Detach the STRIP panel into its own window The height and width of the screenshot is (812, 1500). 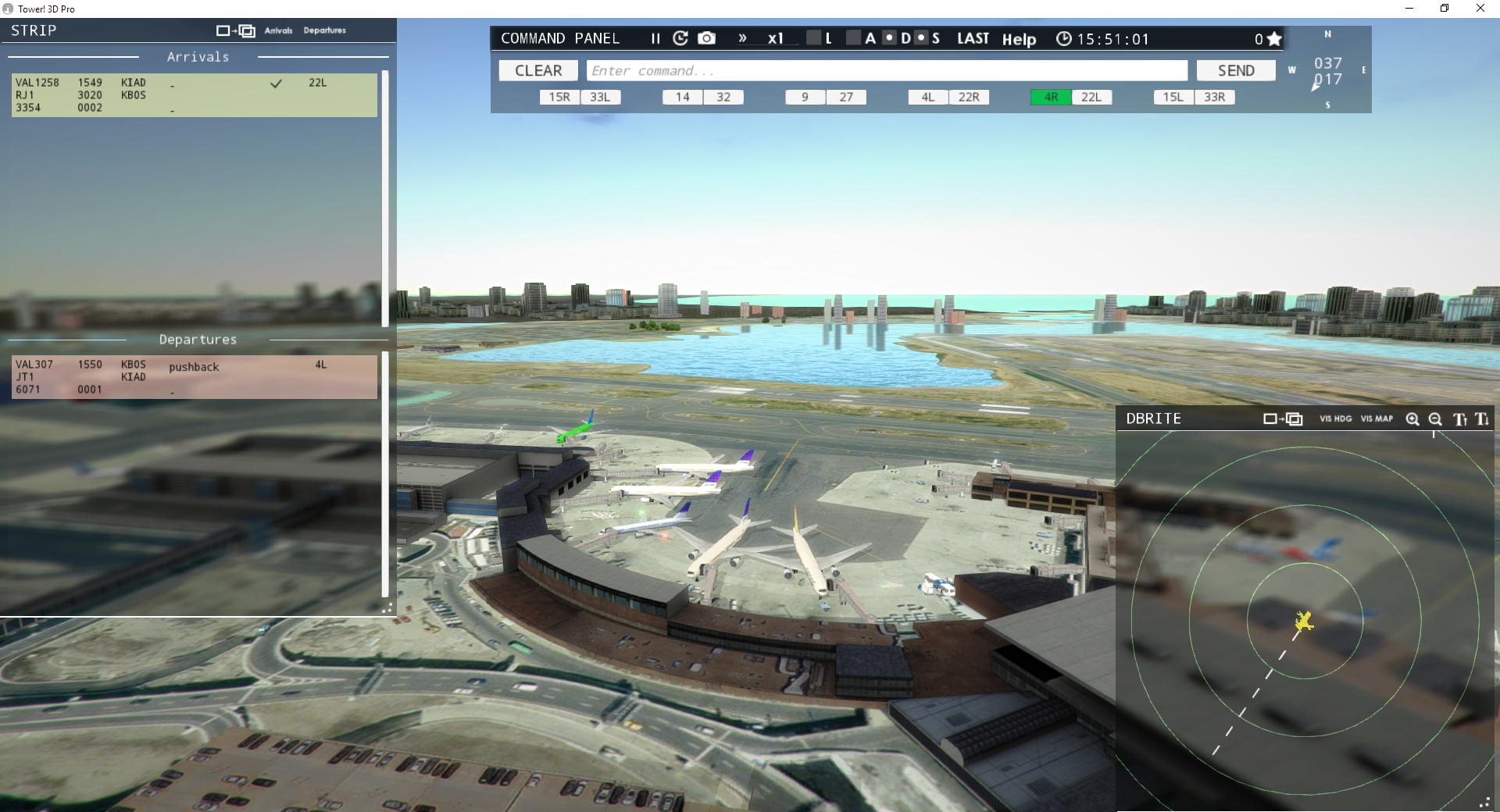(234, 30)
